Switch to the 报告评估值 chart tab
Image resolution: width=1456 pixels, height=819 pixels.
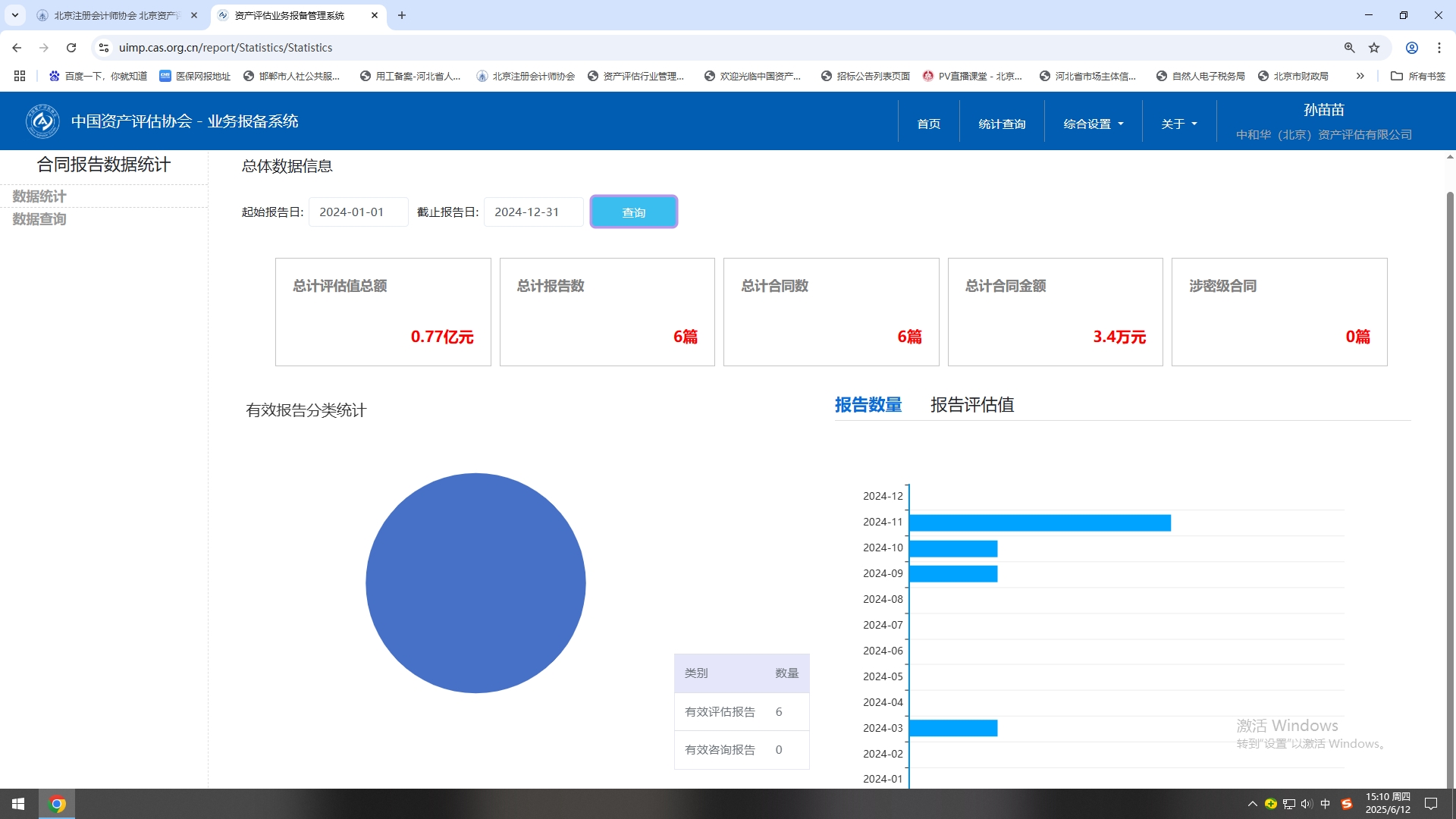pyautogui.click(x=971, y=405)
